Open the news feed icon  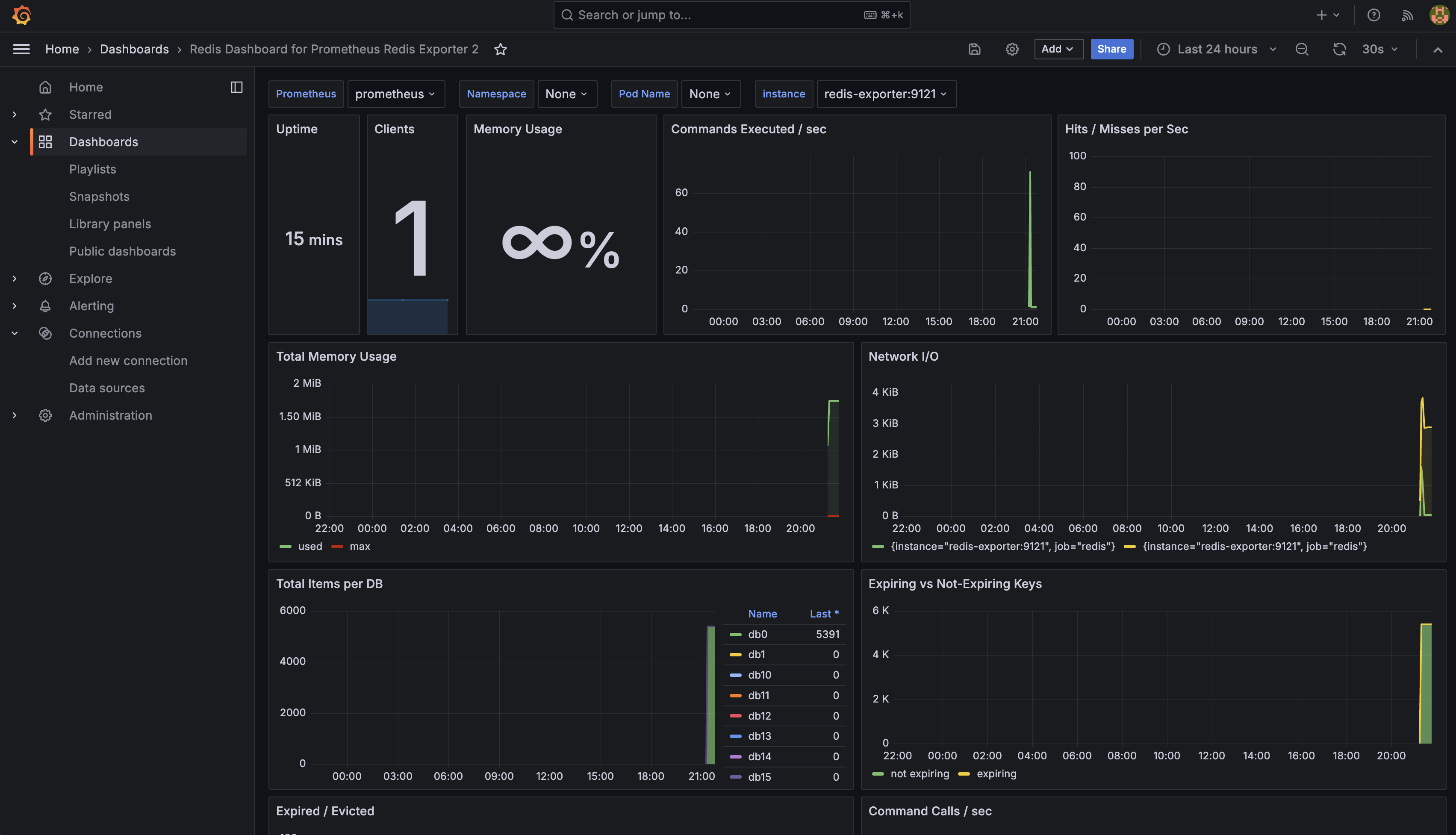coord(1407,15)
